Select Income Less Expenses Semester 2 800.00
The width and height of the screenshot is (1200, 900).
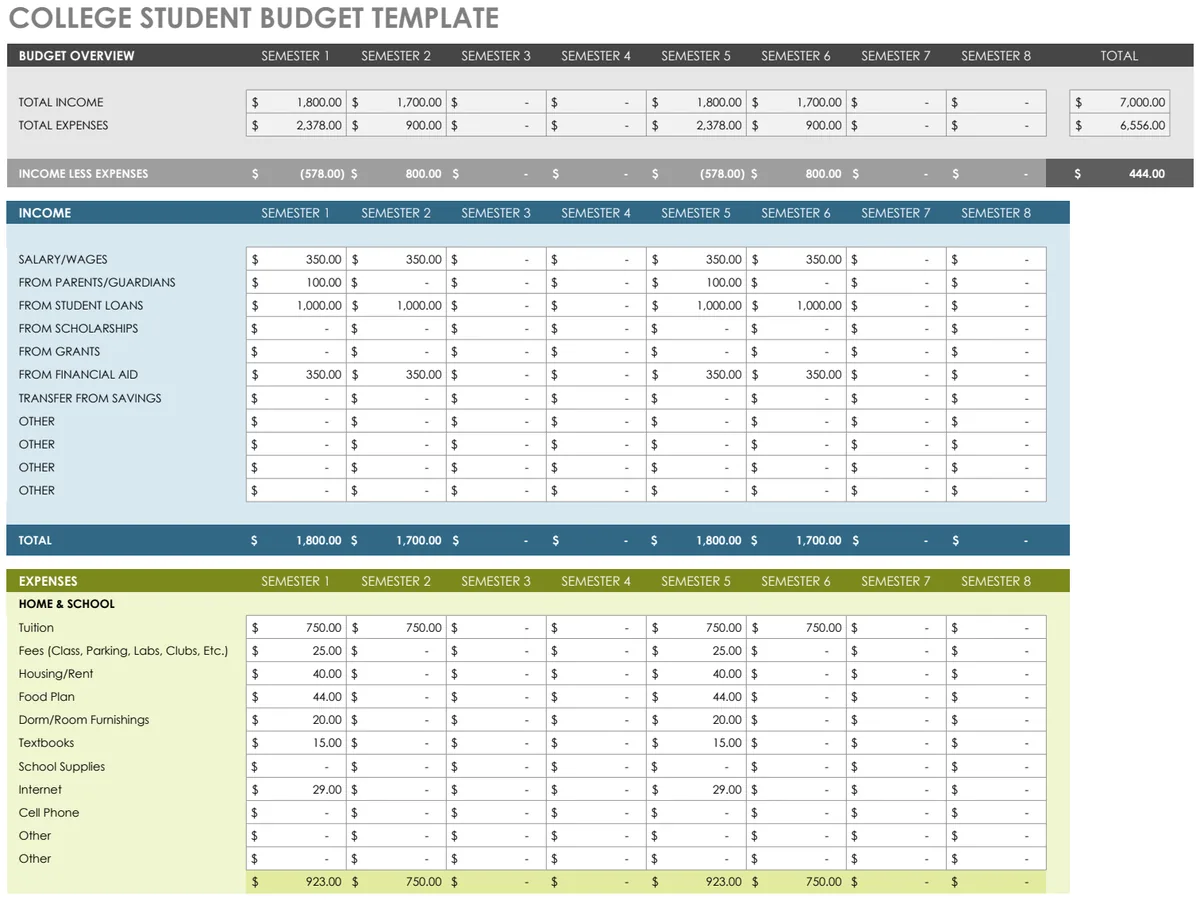(396, 174)
